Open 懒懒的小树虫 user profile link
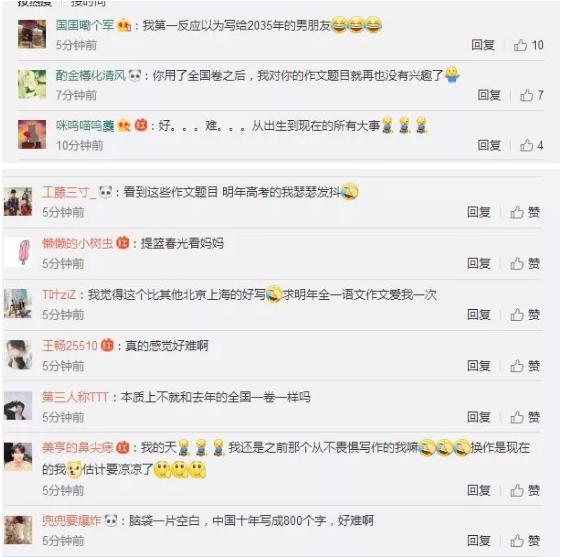This screenshot has width=562, height=557. pyautogui.click(x=78, y=243)
